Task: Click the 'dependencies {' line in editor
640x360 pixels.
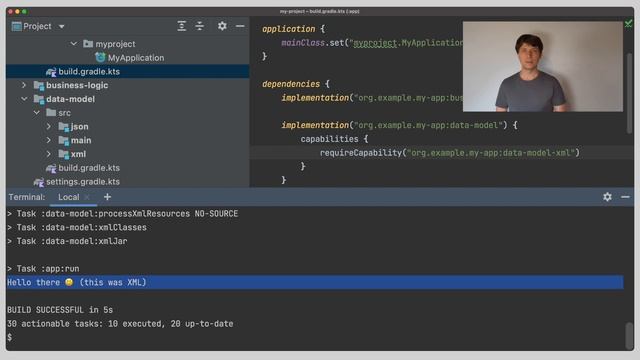Action: click(x=296, y=84)
